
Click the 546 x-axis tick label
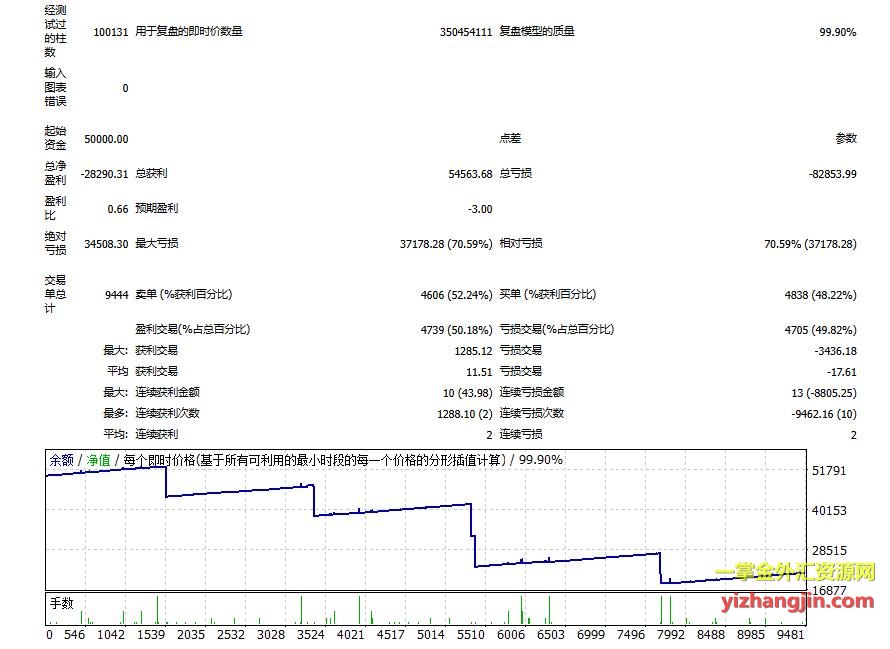pyautogui.click(x=75, y=634)
